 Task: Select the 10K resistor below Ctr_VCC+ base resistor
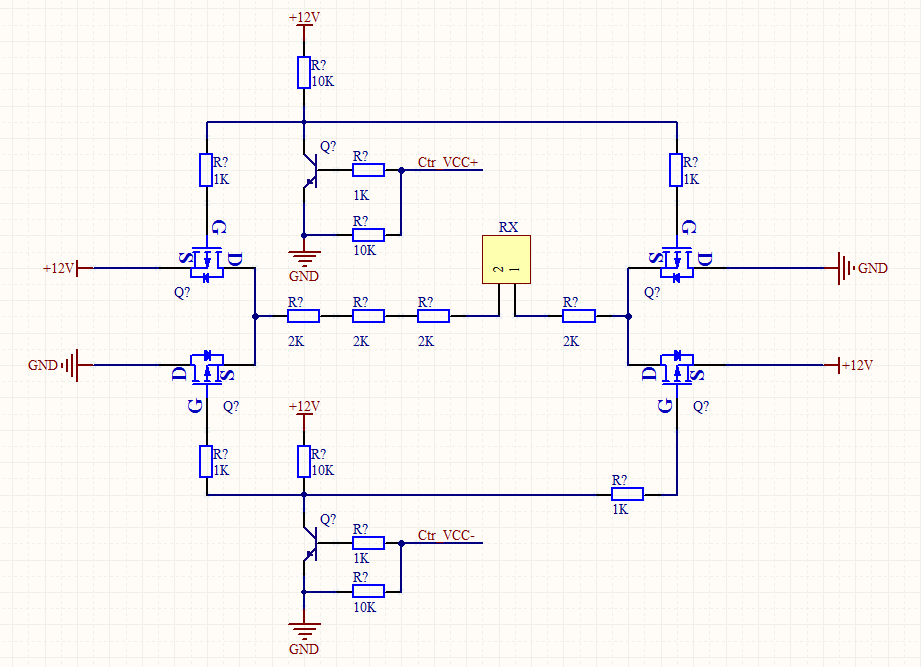368,235
